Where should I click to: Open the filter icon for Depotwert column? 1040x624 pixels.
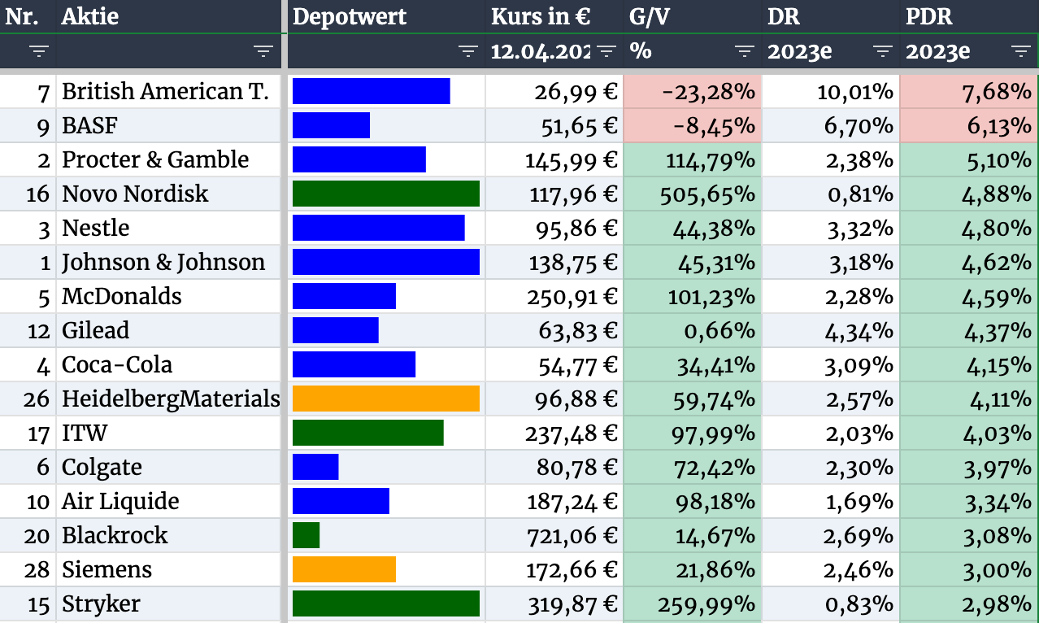pos(468,51)
